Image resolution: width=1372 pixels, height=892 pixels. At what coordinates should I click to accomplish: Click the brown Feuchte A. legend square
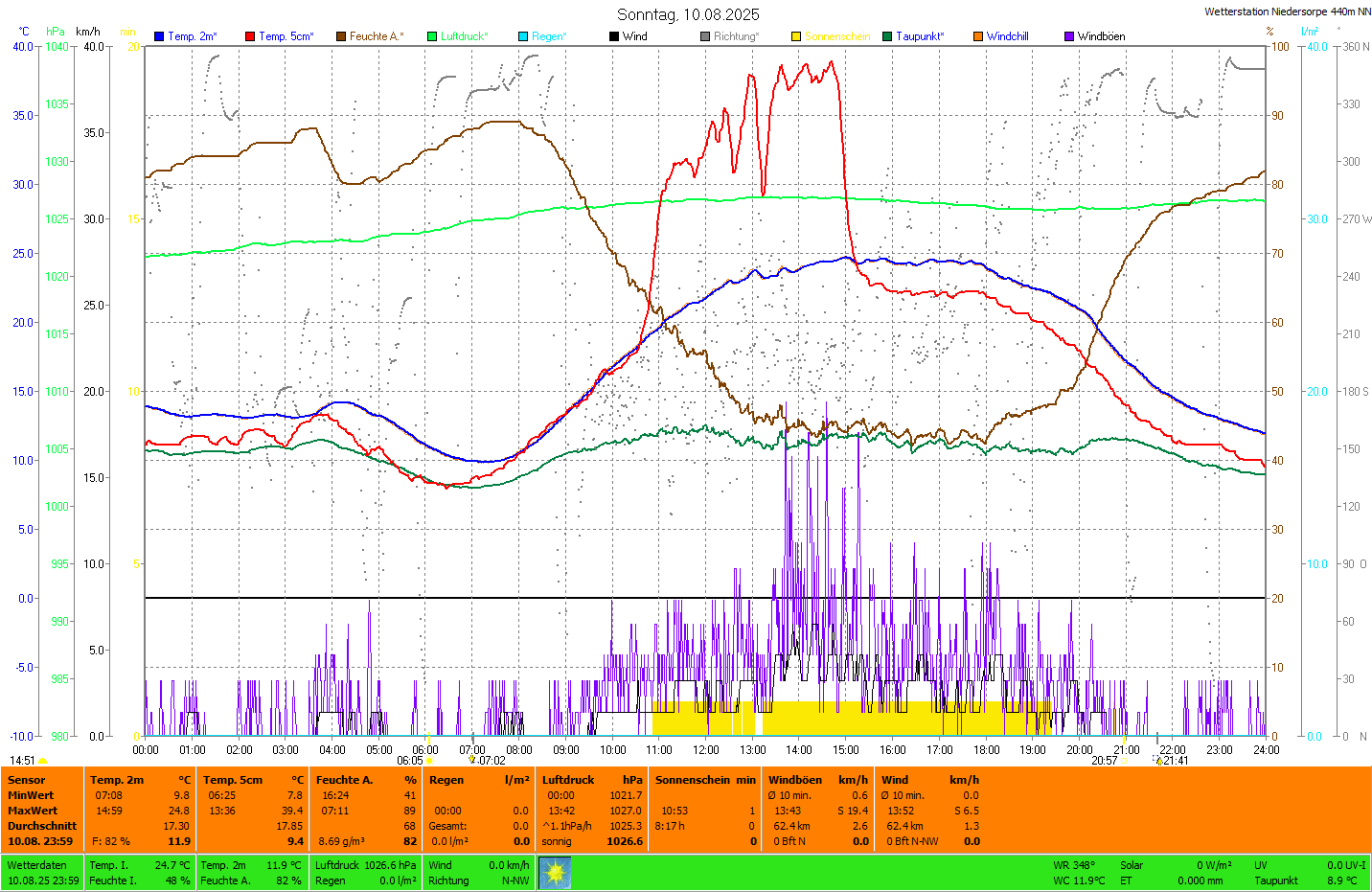341,36
